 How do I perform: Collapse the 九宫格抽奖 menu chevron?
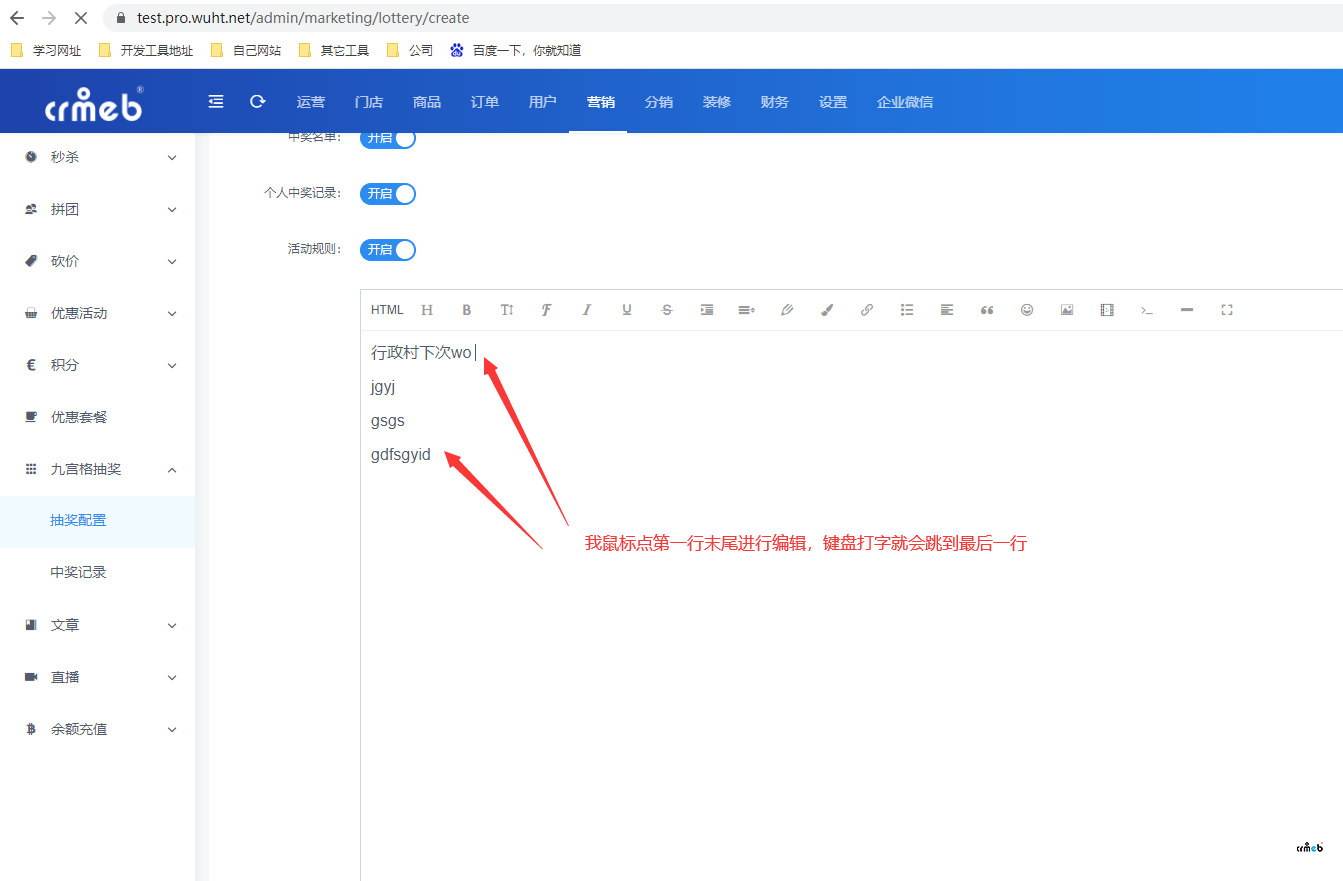click(x=172, y=470)
